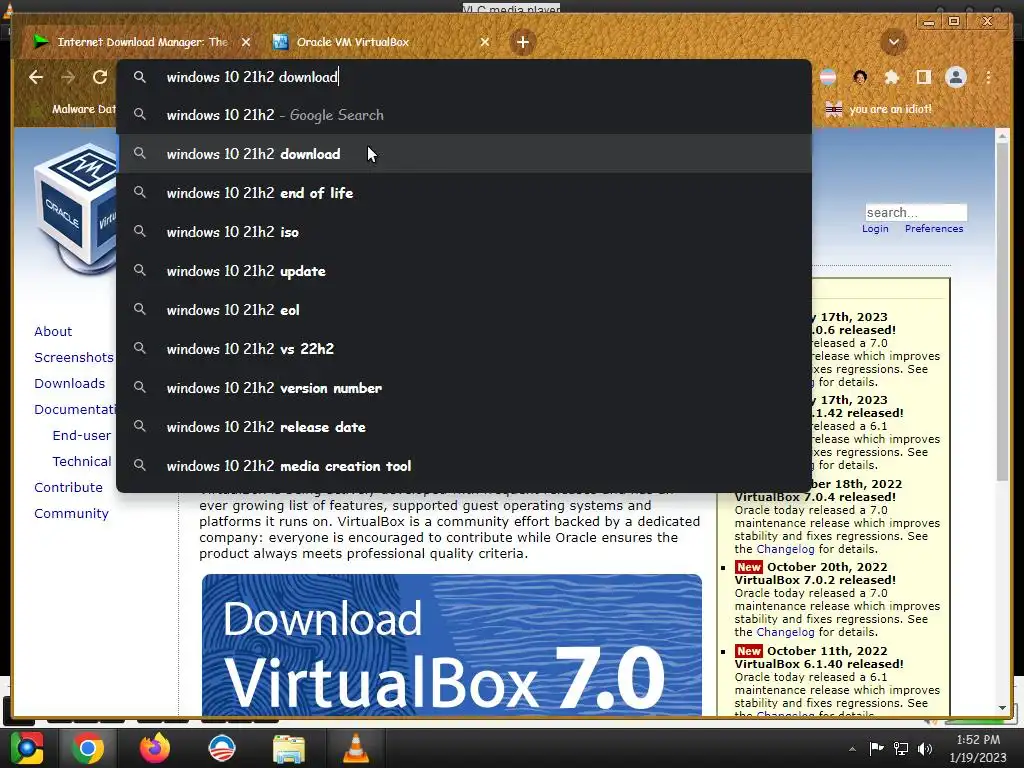The width and height of the screenshot is (1024, 768).
Task: Open the End-user docs link
Action: (x=82, y=436)
